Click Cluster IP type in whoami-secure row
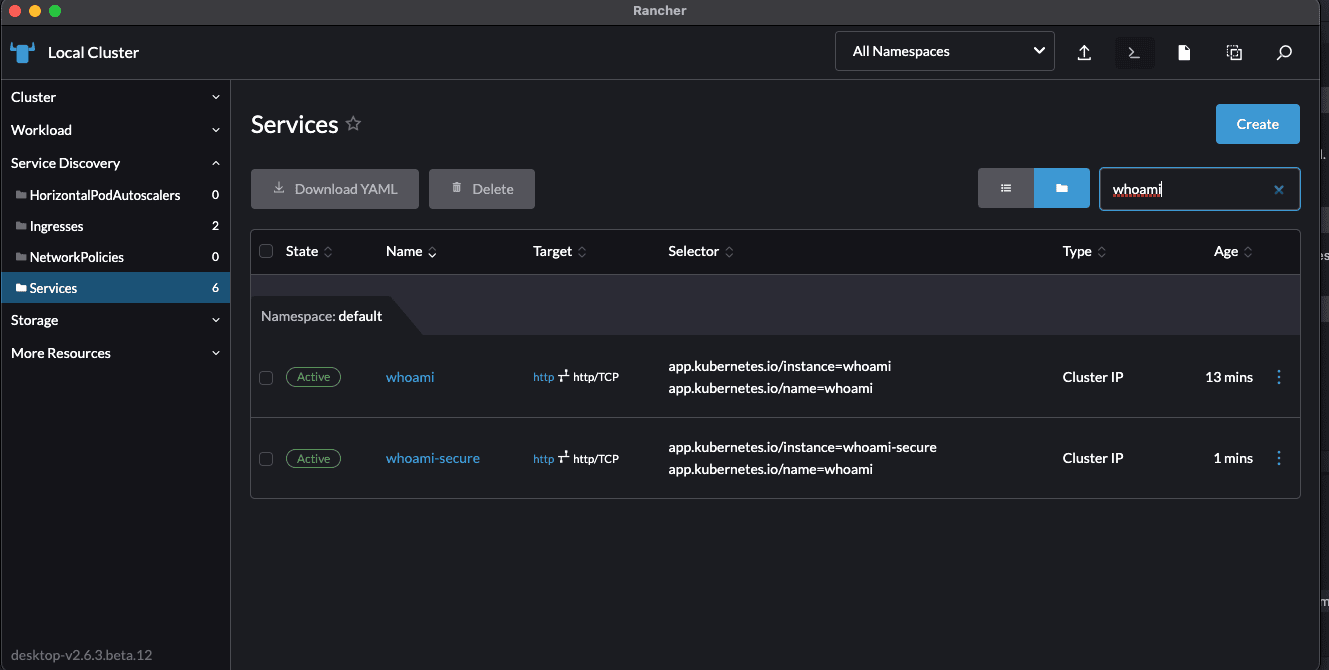 click(x=1092, y=458)
